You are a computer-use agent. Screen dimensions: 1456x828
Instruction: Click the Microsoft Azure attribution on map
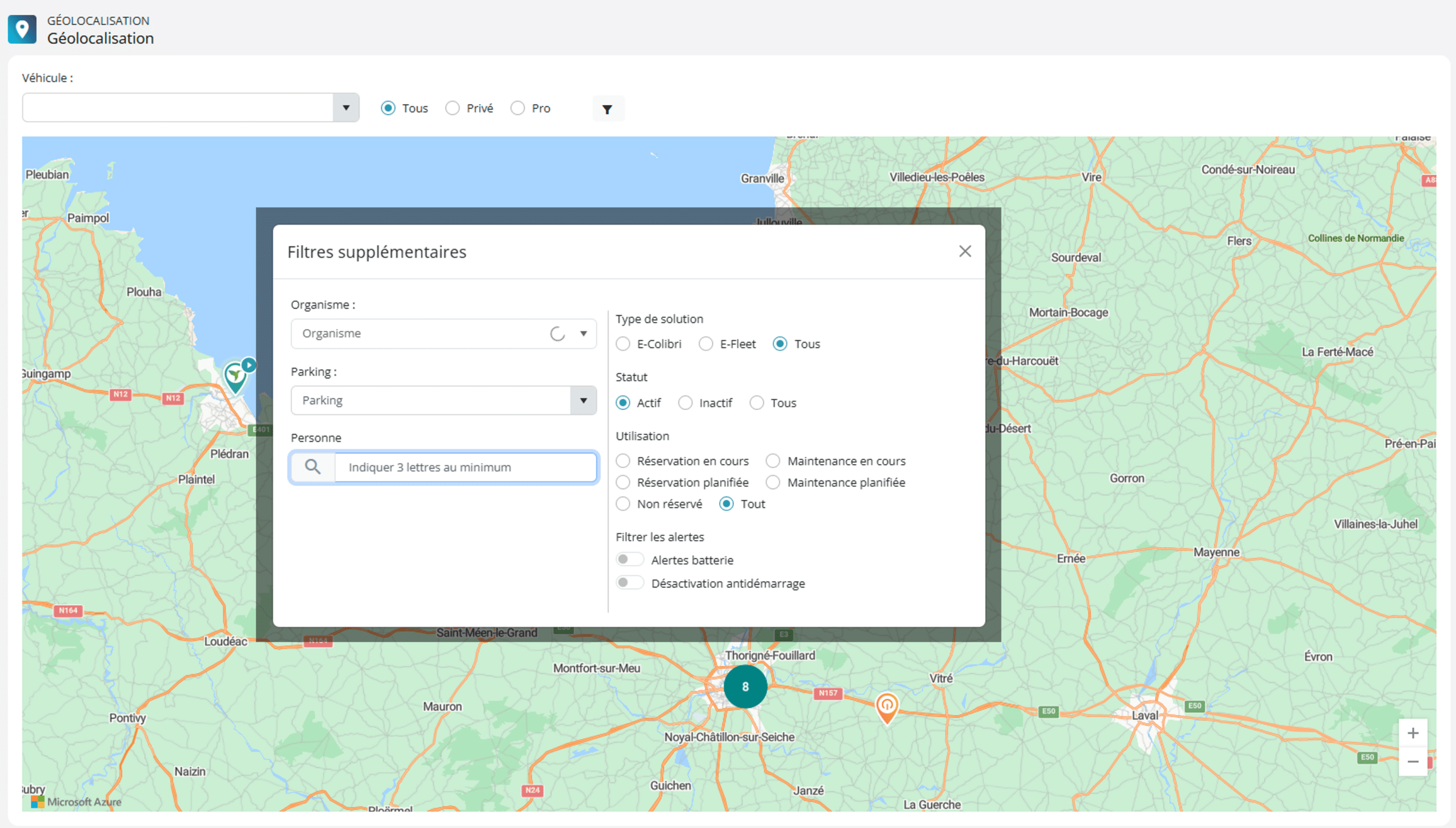point(77,802)
